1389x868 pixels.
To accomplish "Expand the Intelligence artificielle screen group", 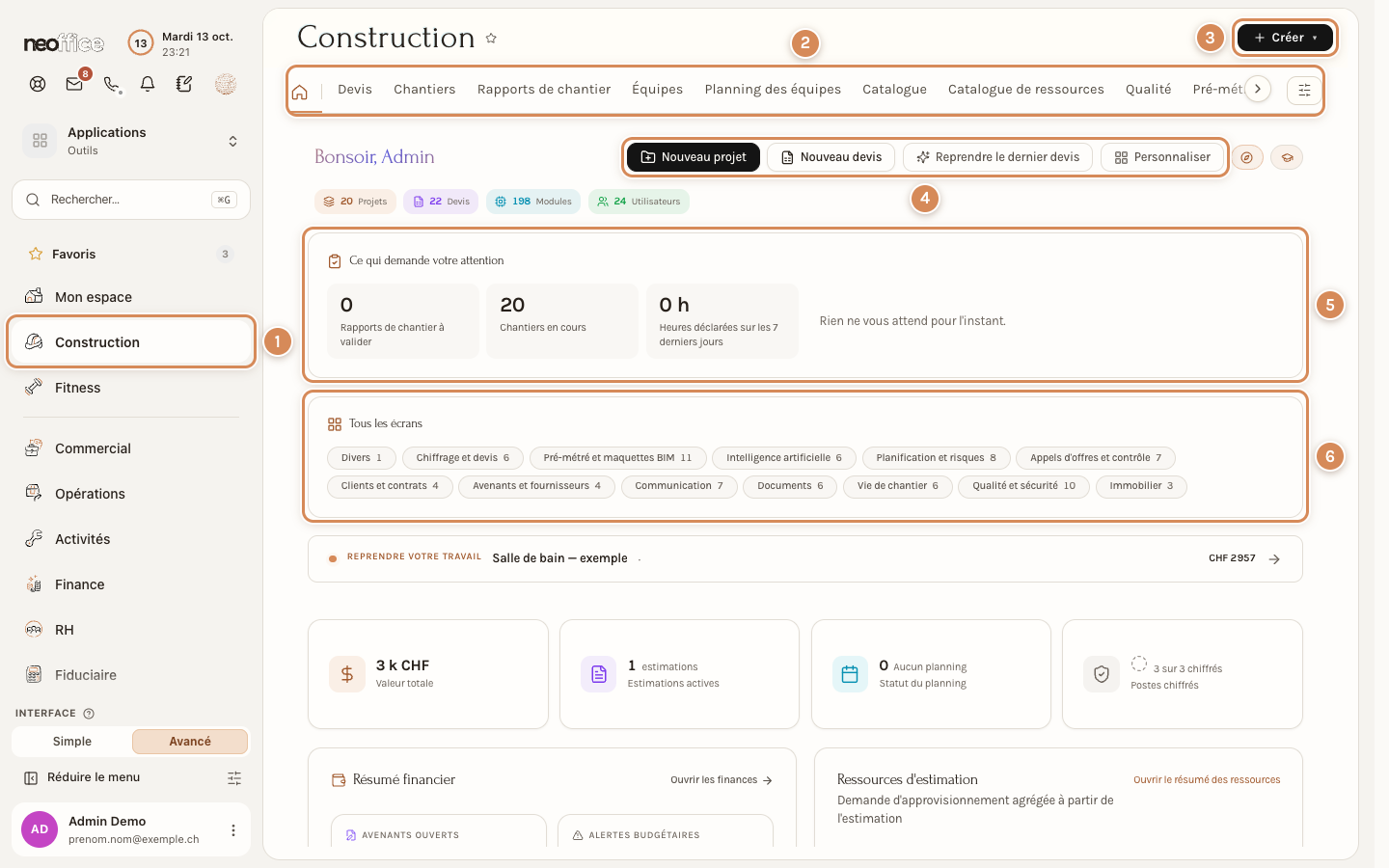I will (x=784, y=458).
